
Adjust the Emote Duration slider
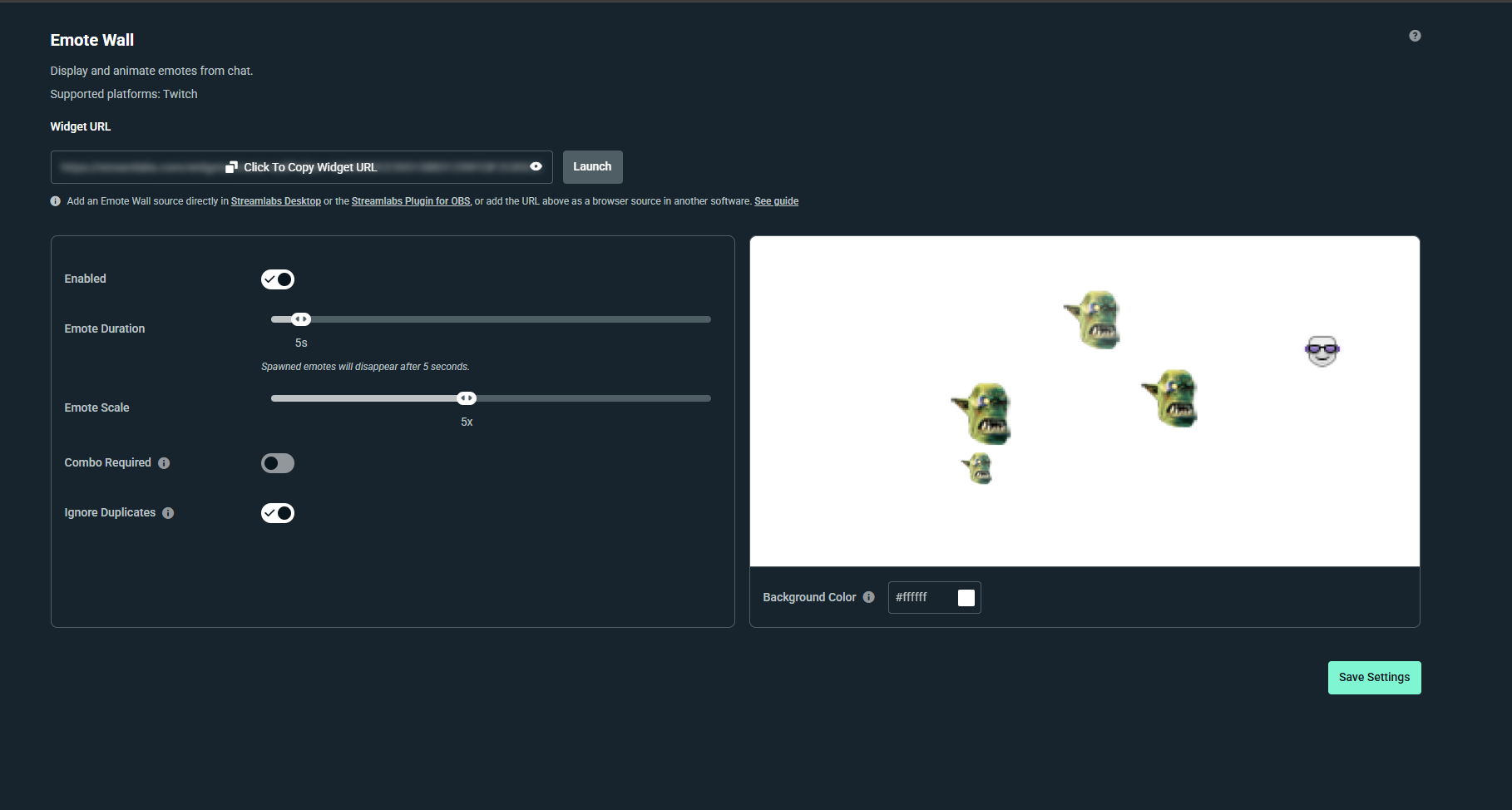pyautogui.click(x=300, y=319)
